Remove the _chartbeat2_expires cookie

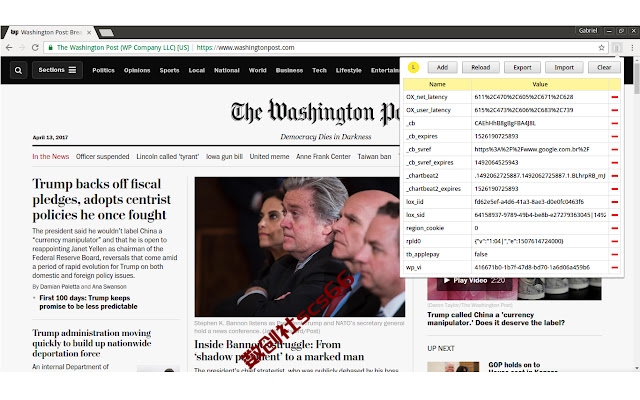click(614, 189)
